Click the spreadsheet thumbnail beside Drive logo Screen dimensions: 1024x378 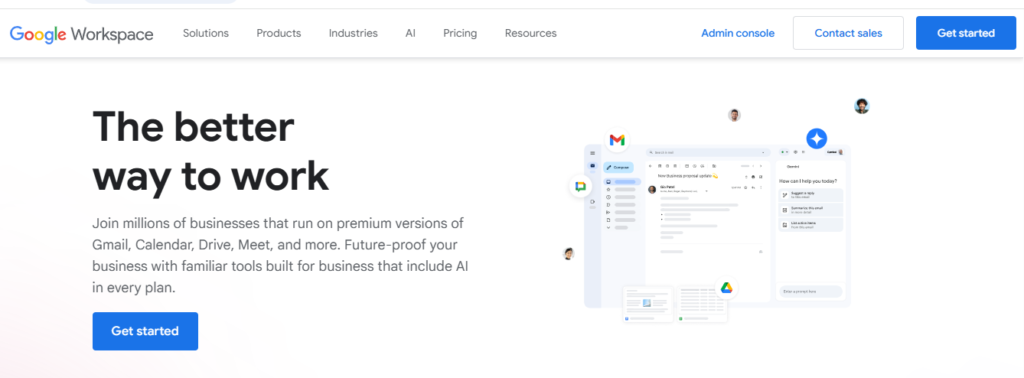coord(701,304)
